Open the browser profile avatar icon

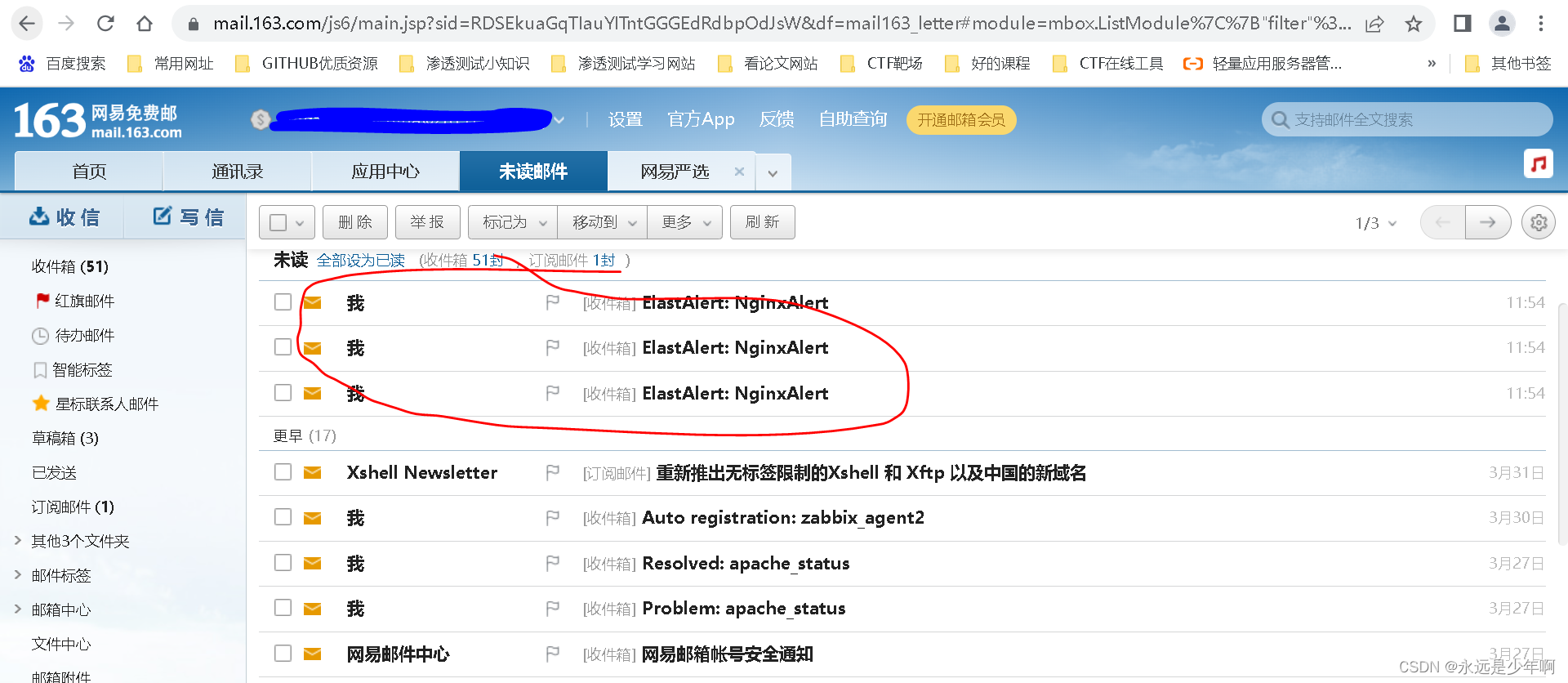click(1502, 24)
